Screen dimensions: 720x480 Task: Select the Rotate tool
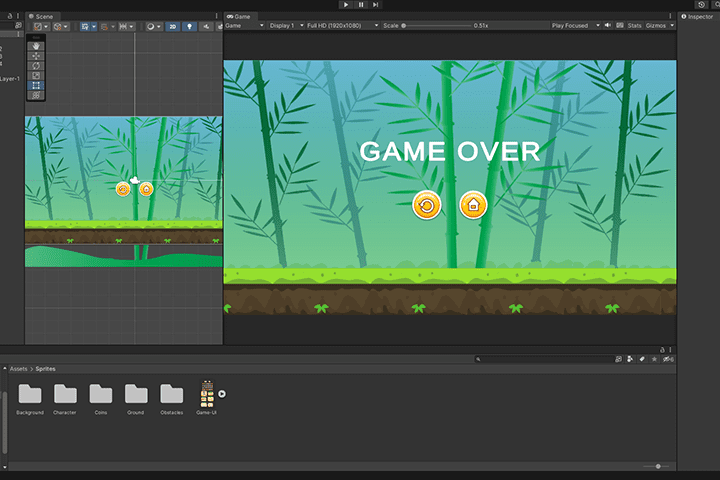(36, 66)
